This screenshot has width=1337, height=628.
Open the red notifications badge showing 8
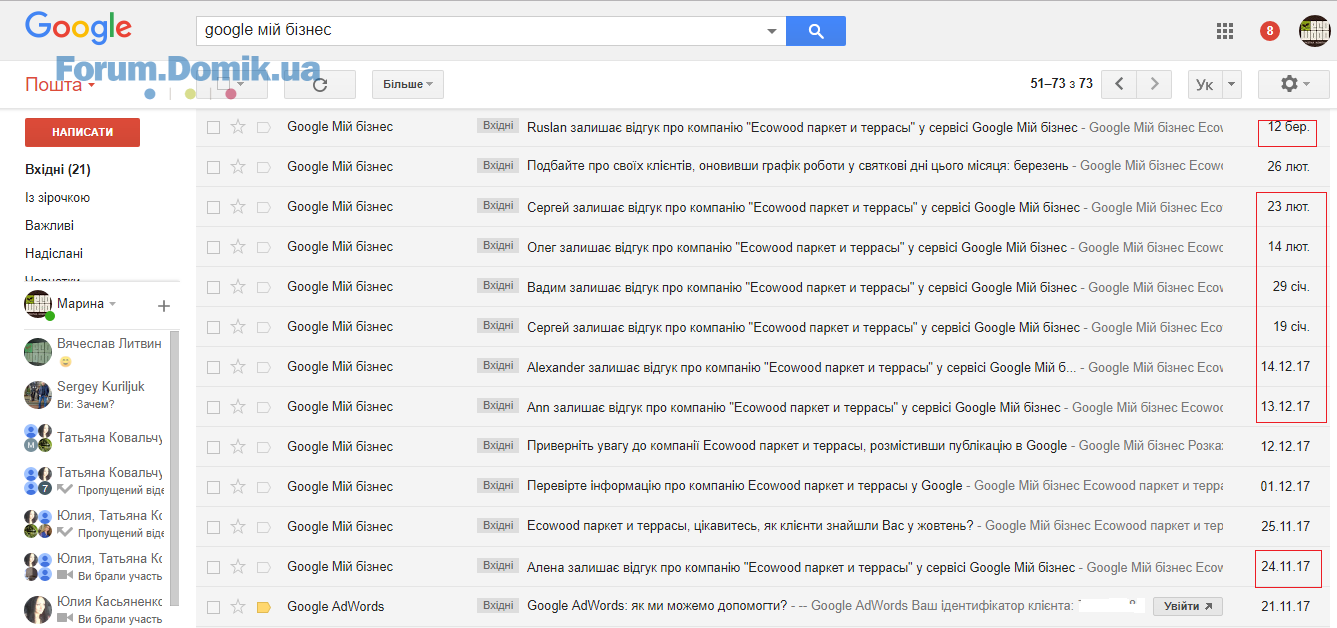coord(1270,31)
